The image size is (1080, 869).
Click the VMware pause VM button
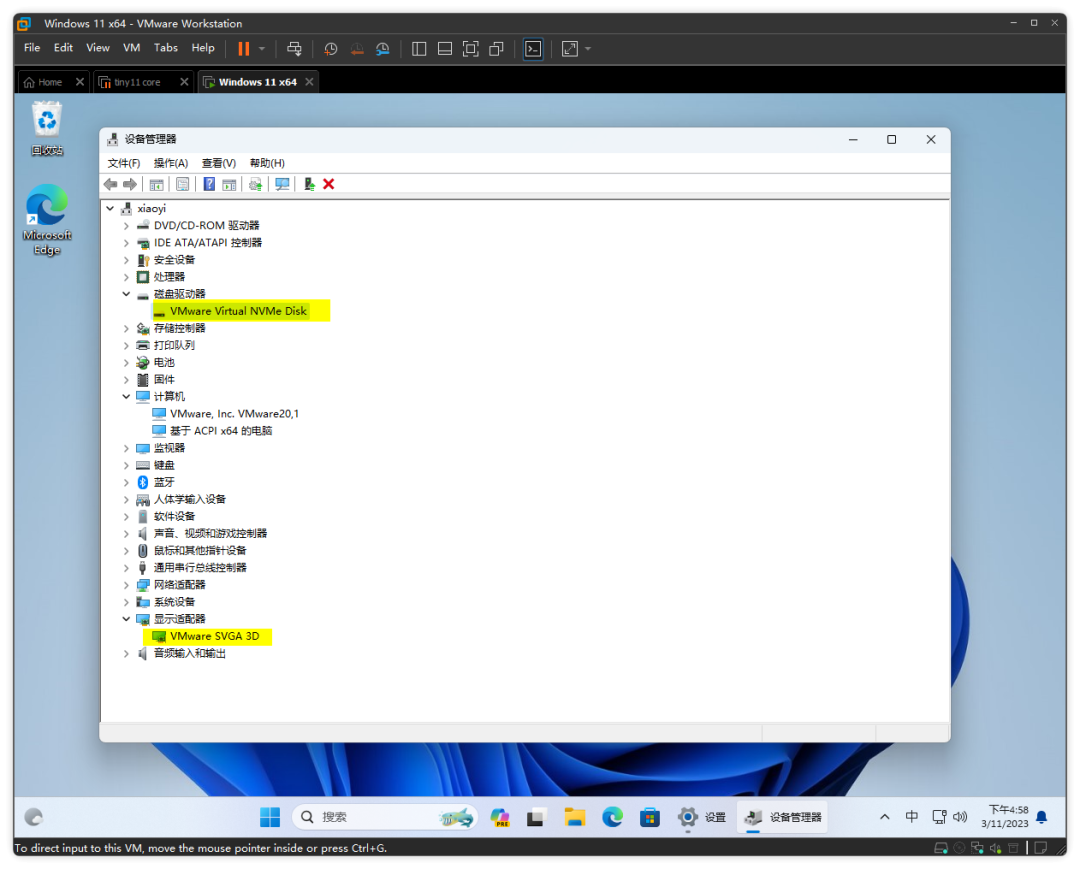(x=244, y=48)
